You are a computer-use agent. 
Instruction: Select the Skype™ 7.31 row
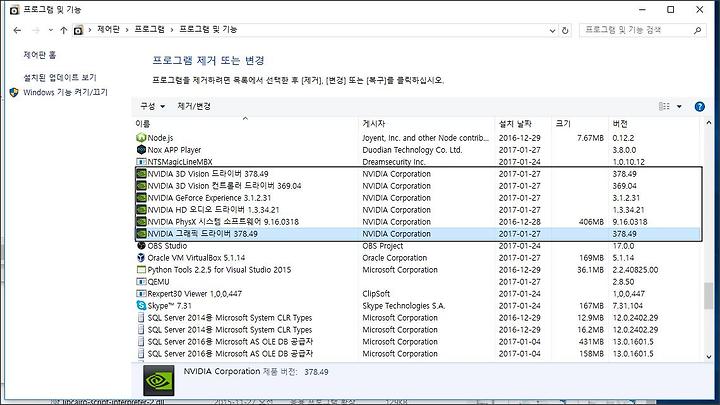418,305
